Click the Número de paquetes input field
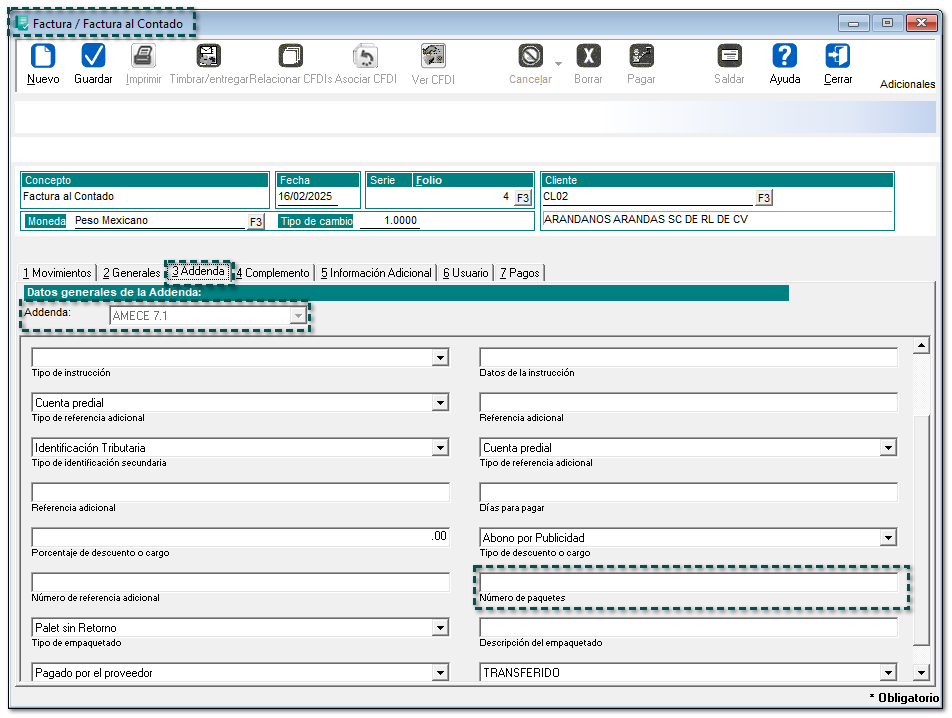 coord(688,582)
